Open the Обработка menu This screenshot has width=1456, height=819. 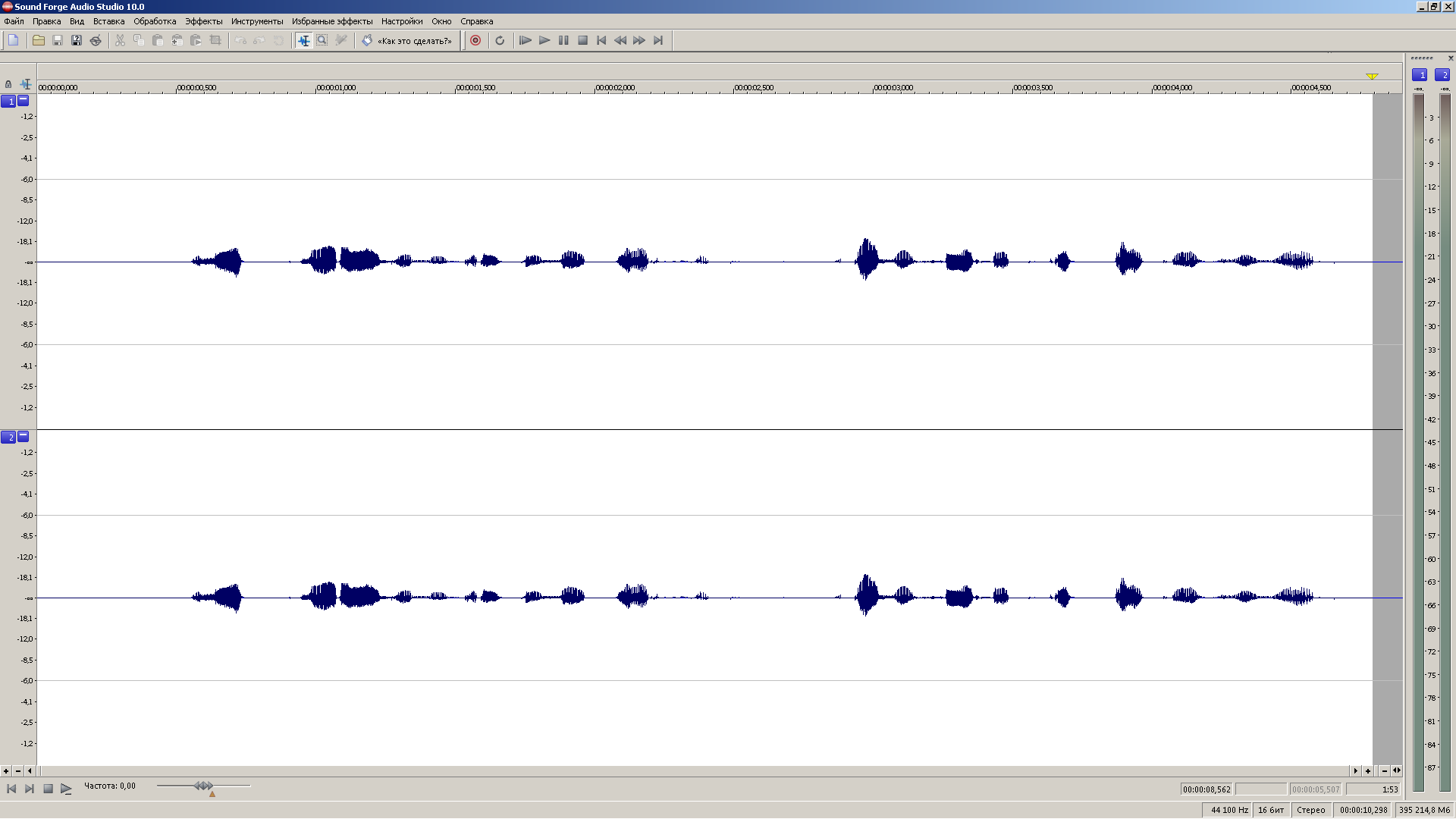click(x=155, y=21)
